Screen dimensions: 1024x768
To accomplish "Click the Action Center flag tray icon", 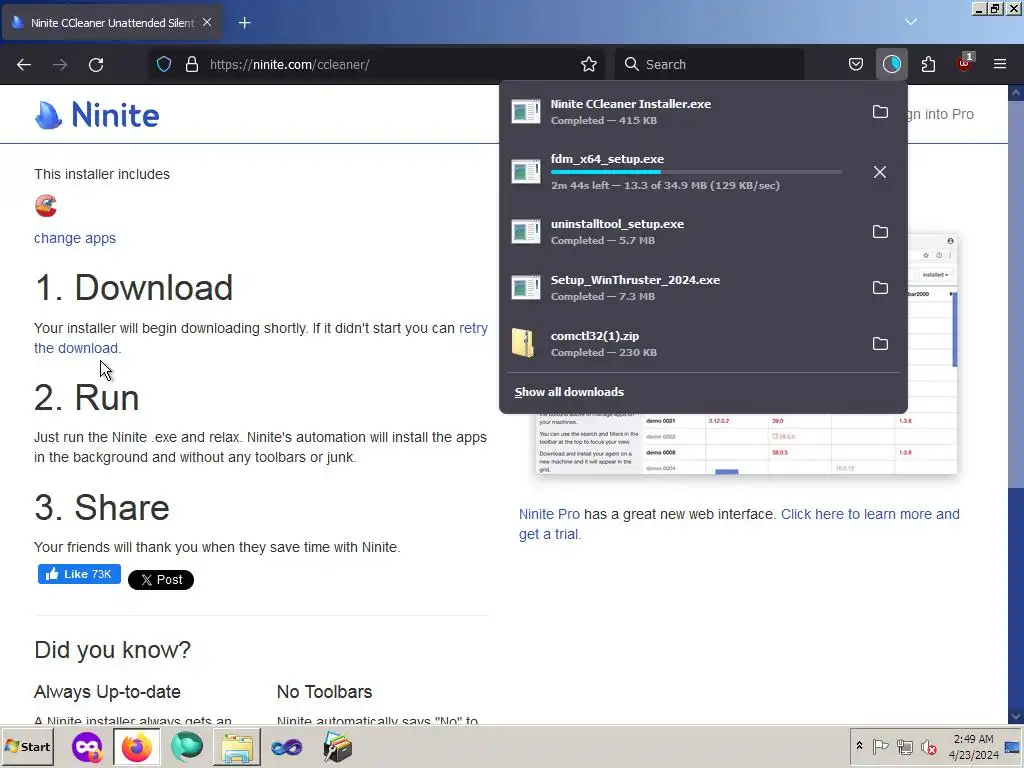I will [880, 746].
